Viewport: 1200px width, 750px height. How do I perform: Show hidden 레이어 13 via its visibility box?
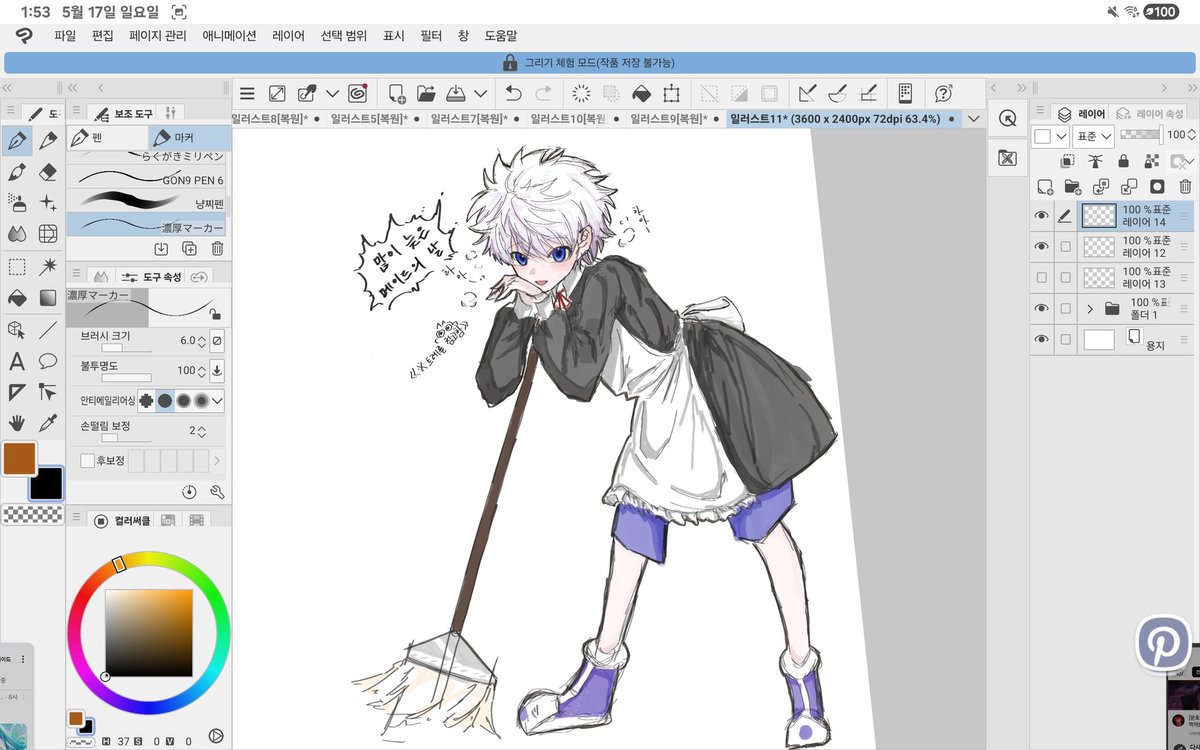click(x=1042, y=277)
